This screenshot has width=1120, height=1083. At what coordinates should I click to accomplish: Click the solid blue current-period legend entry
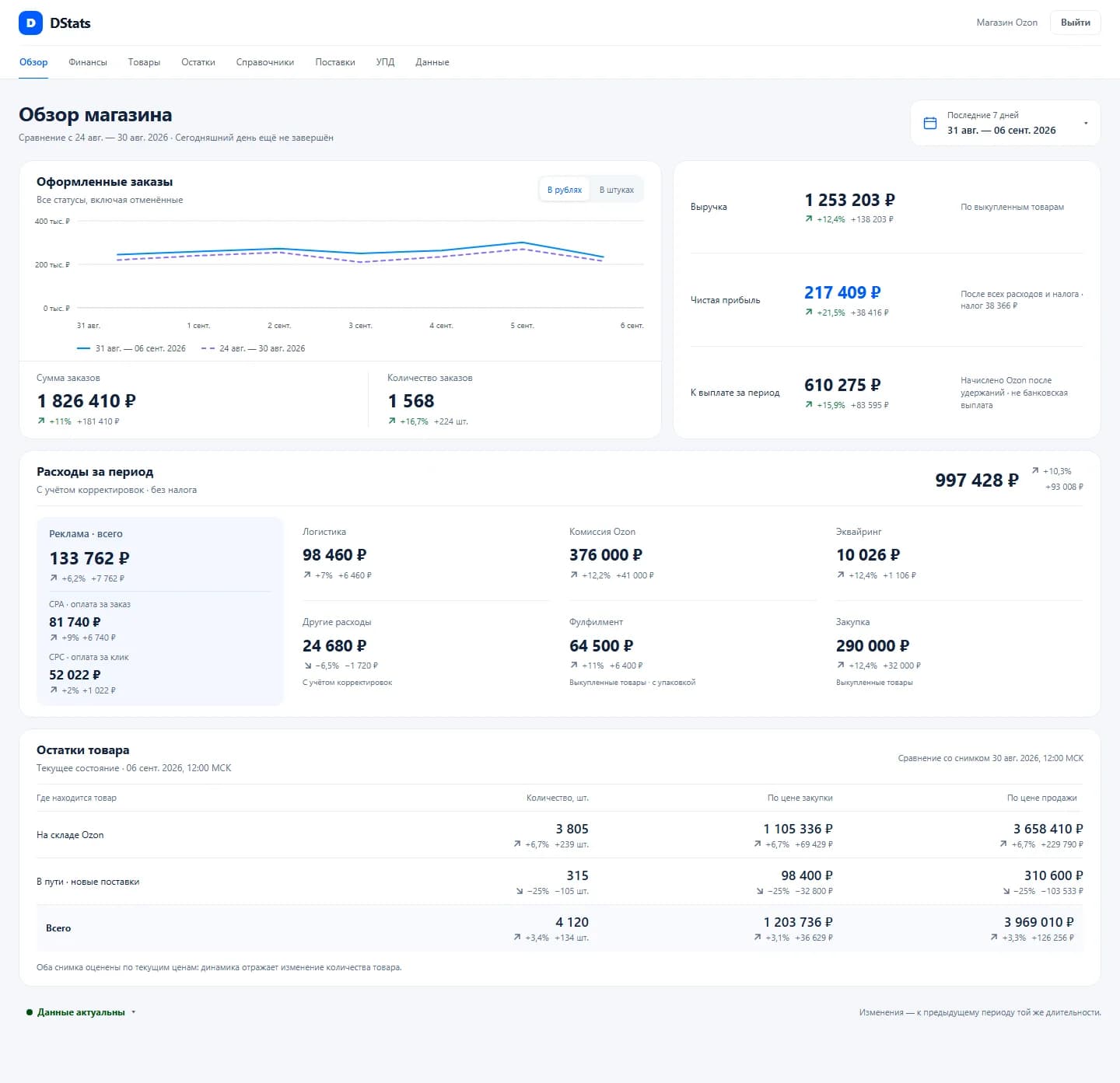[x=131, y=348]
